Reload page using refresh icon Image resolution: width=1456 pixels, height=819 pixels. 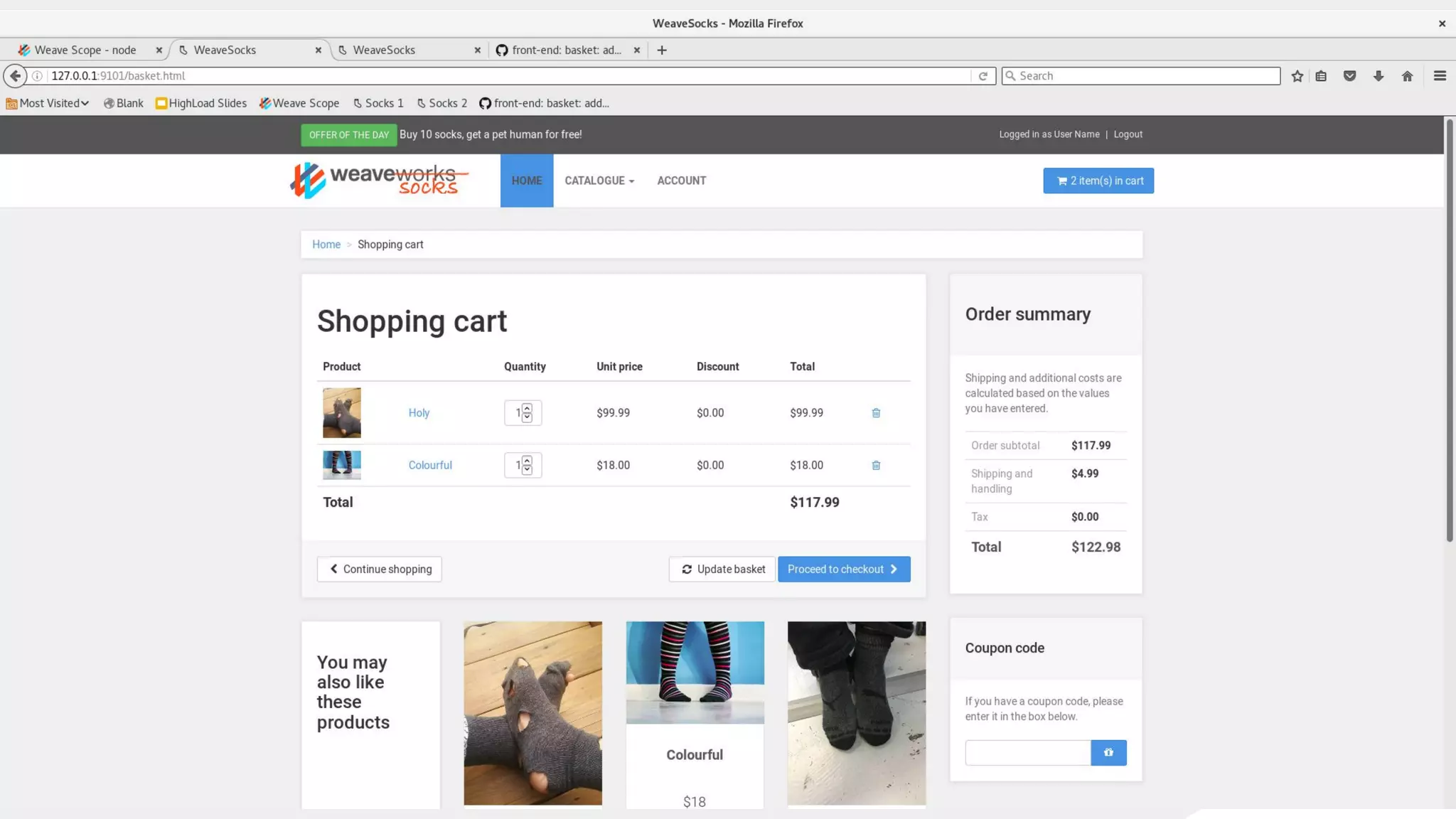click(x=983, y=76)
